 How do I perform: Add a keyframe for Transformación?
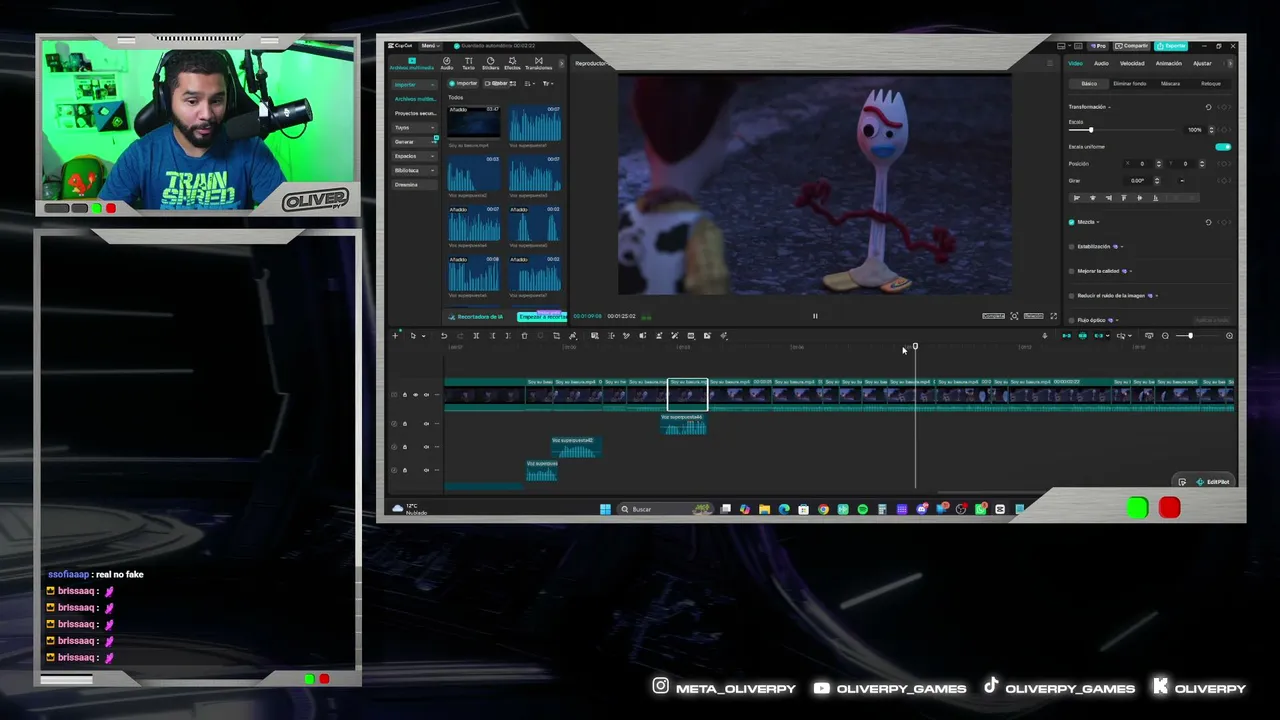[1223, 107]
